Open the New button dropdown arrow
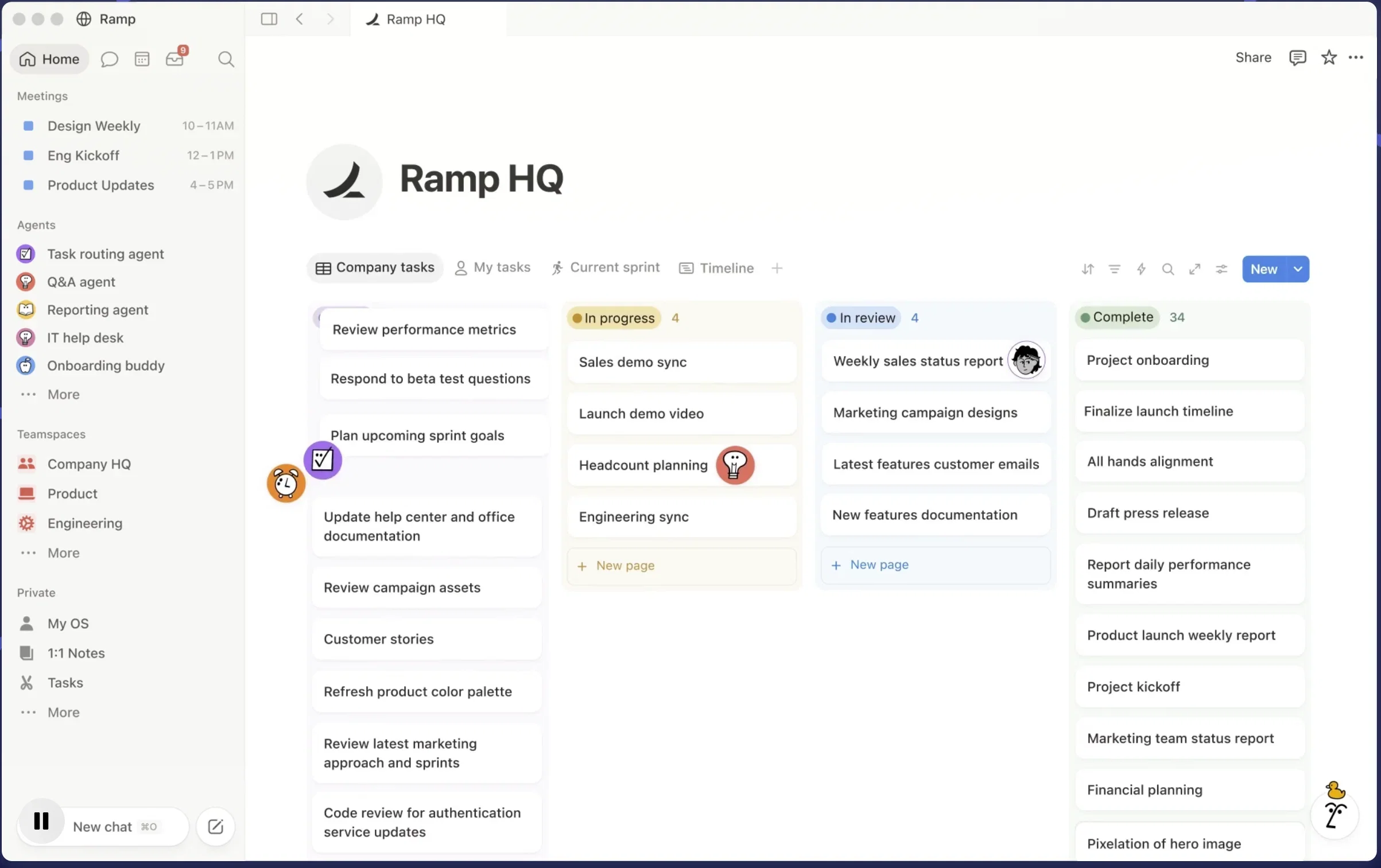The width and height of the screenshot is (1381, 868). point(1298,269)
